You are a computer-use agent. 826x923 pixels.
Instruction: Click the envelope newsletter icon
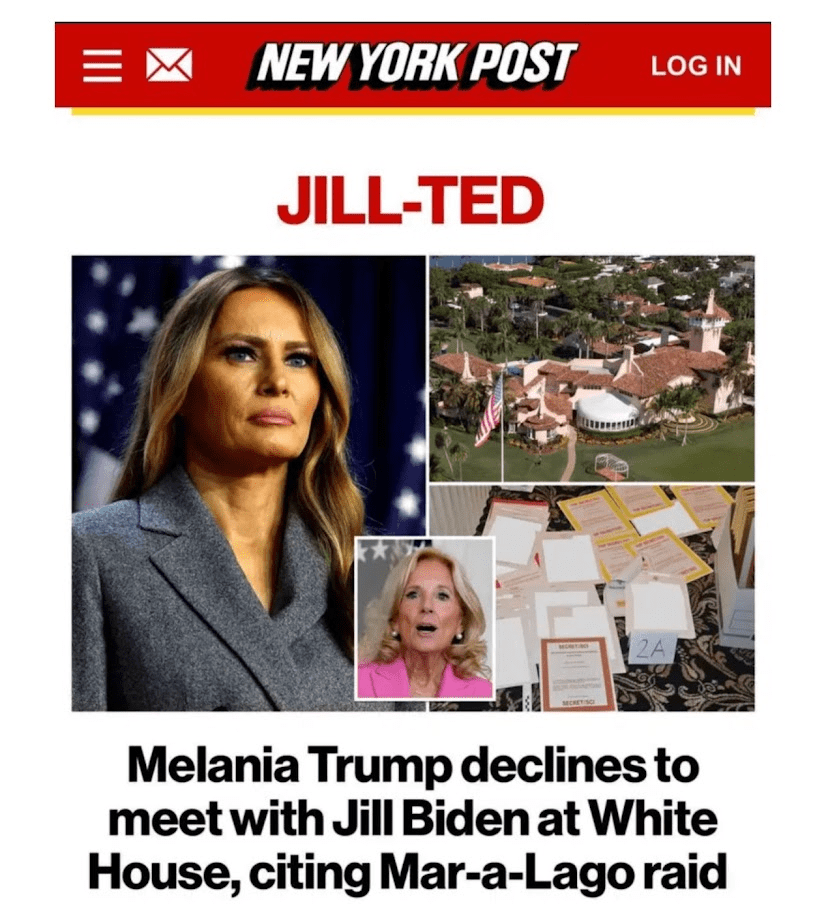(169, 65)
